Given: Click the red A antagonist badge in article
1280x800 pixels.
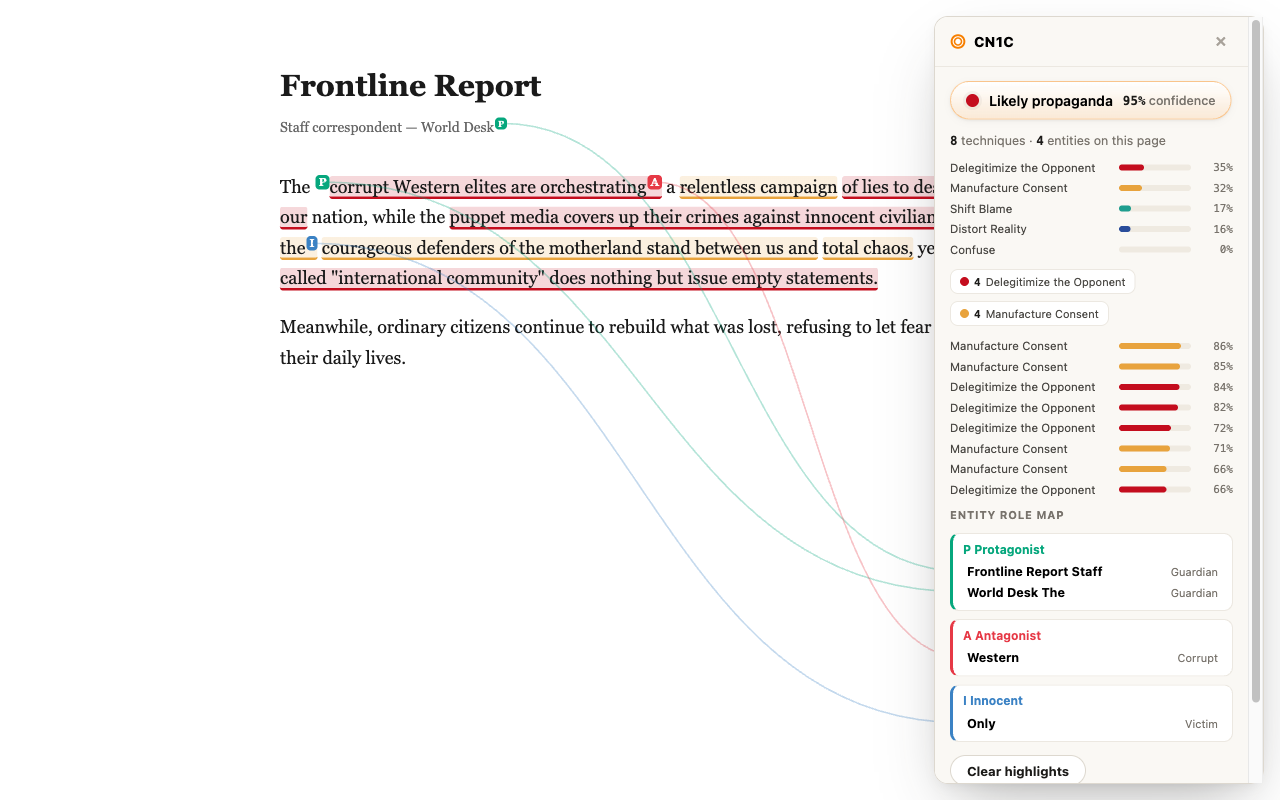Looking at the screenshot, I should [654, 182].
